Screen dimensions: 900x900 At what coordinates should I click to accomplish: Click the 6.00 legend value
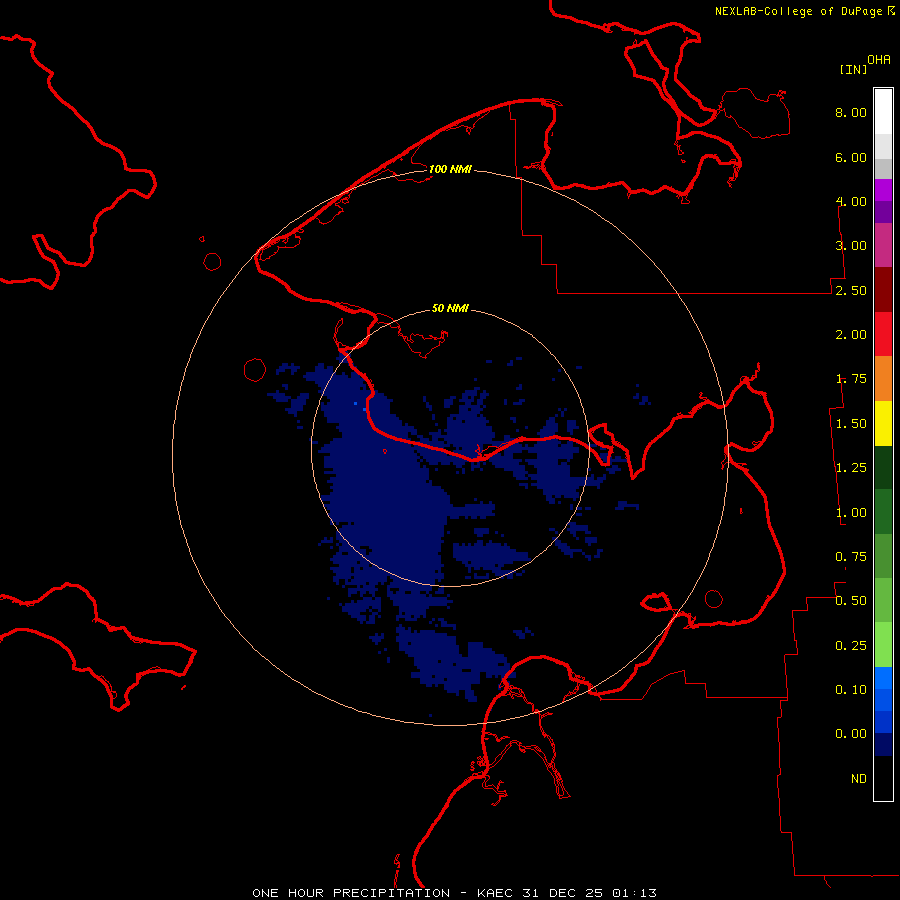pyautogui.click(x=851, y=157)
